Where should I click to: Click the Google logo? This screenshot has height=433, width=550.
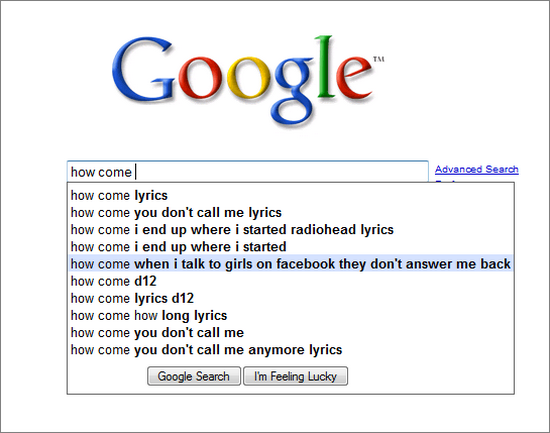coord(248,81)
